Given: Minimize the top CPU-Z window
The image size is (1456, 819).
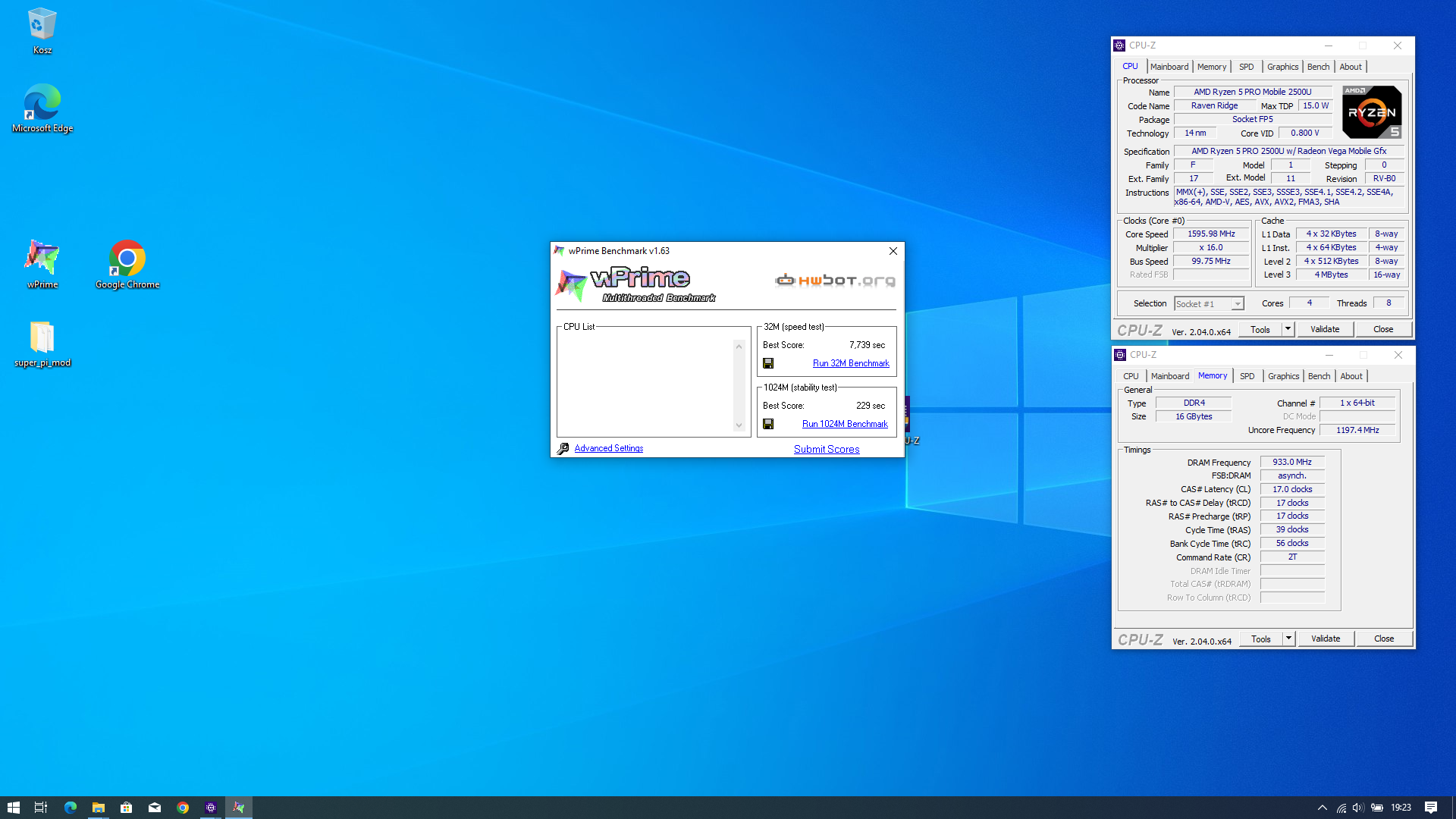Looking at the screenshot, I should (1328, 45).
